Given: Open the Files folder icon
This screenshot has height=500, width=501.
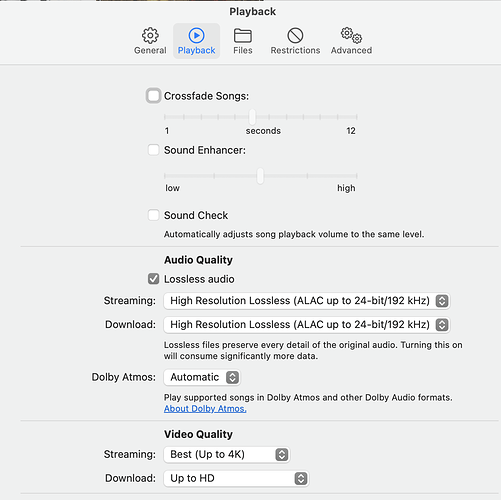Looking at the screenshot, I should (243, 36).
